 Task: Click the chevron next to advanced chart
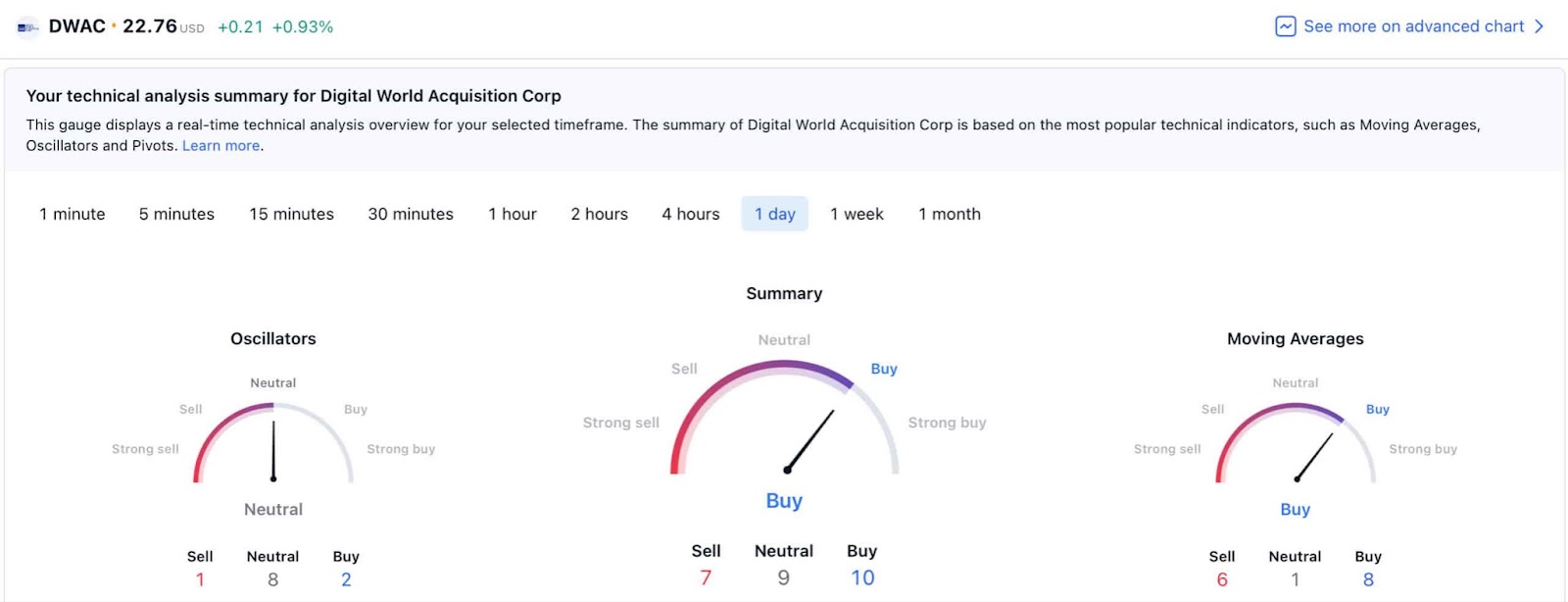pyautogui.click(x=1539, y=26)
